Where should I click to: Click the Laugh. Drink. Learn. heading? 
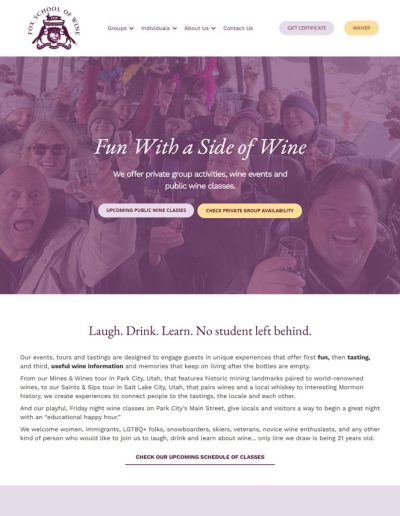pos(200,331)
